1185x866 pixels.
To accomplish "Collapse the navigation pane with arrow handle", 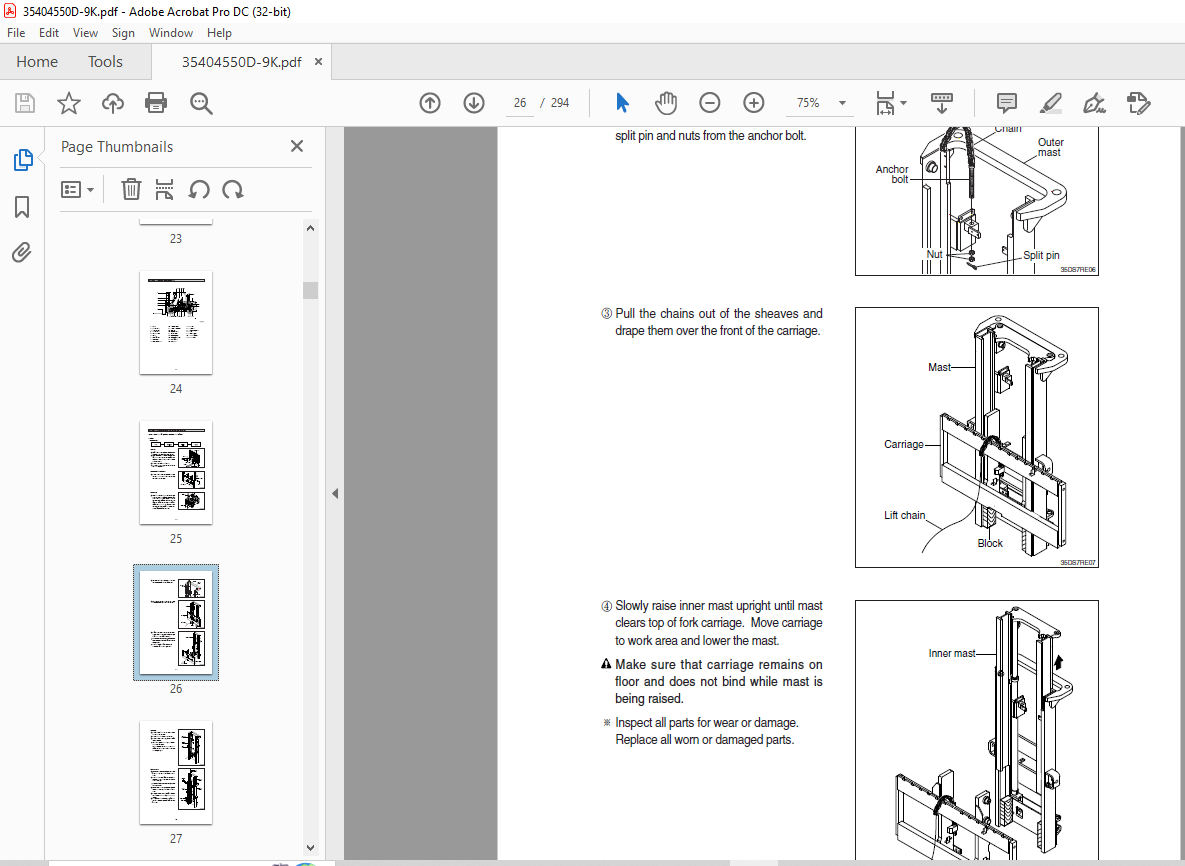I will 335,493.
